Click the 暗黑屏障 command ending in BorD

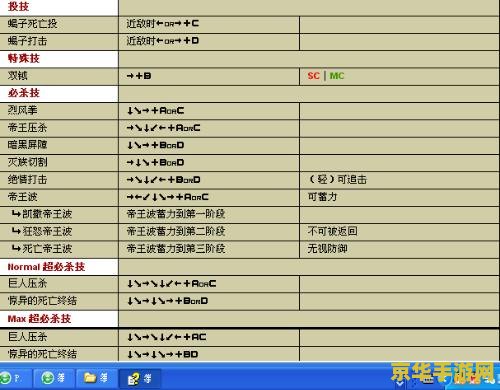click(155, 145)
